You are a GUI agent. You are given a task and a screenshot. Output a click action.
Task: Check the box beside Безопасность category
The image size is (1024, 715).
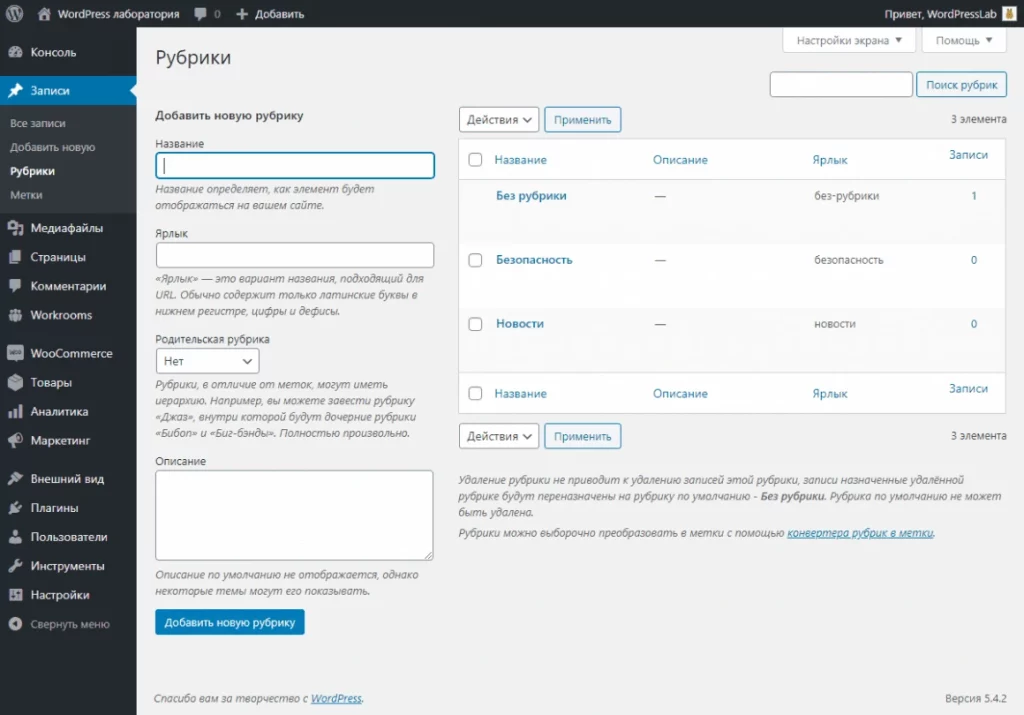pyautogui.click(x=475, y=260)
